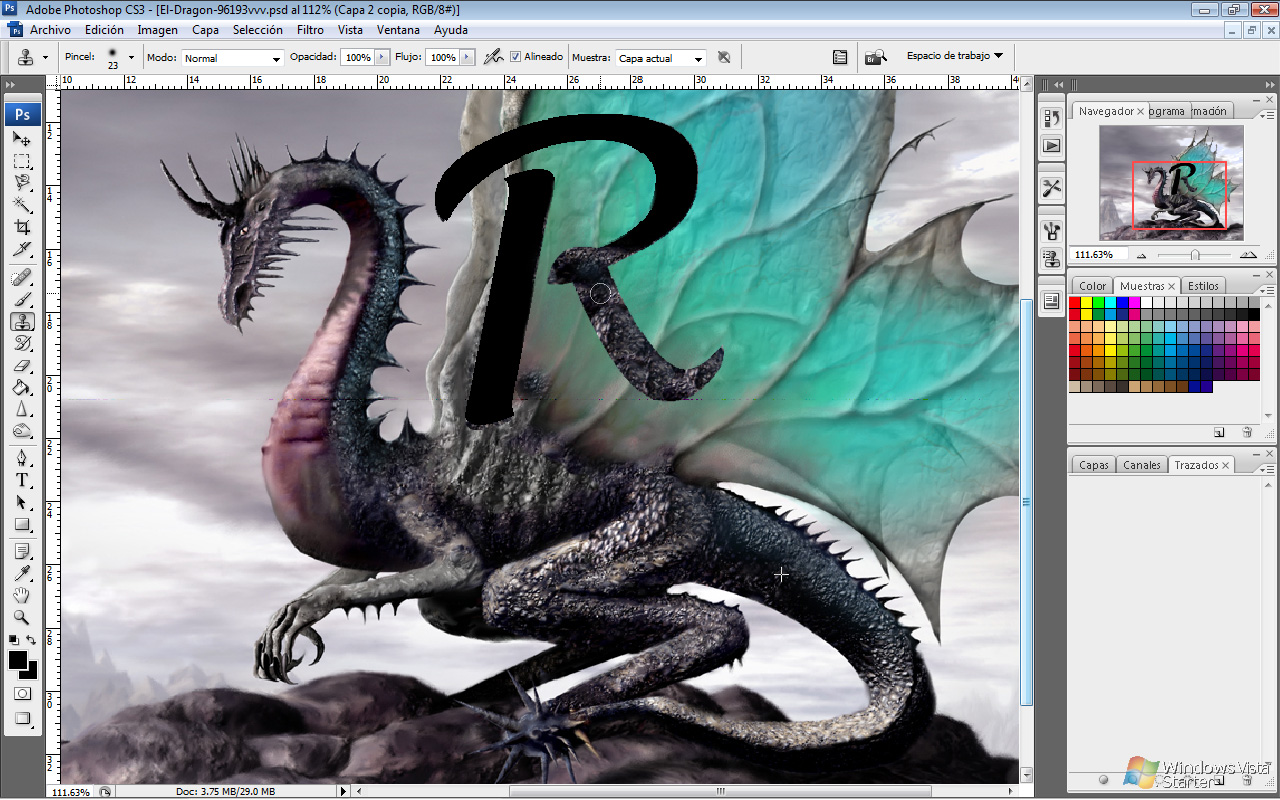Select the Zoom tool
The image size is (1280, 800).
pos(22,618)
